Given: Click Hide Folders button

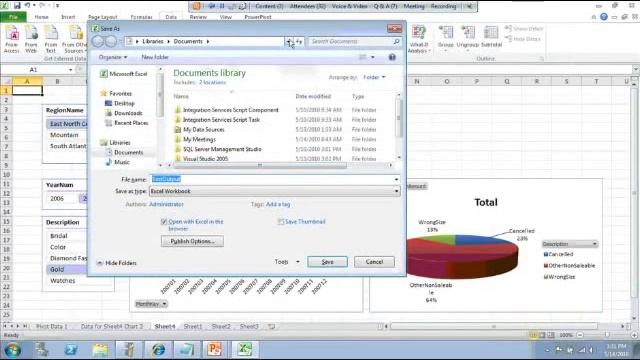Looking at the screenshot, I should click(x=117, y=263).
